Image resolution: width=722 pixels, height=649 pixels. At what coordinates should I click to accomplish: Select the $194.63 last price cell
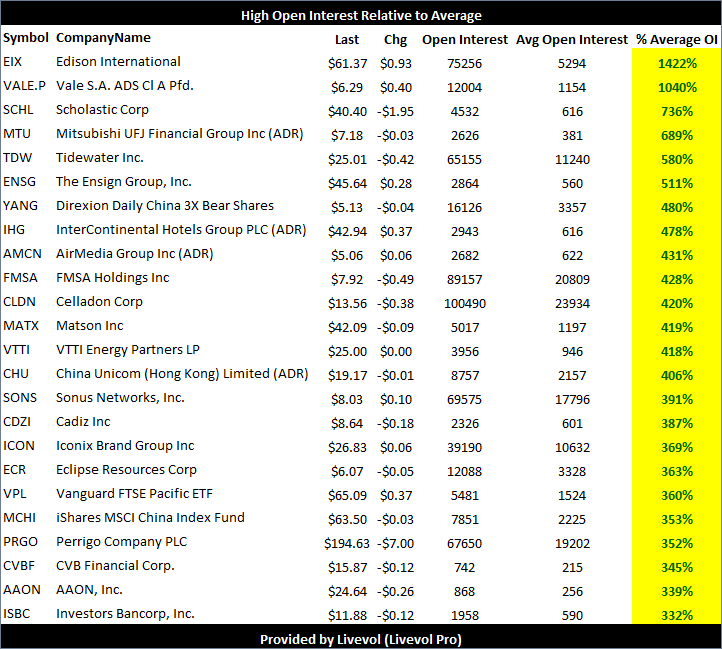click(347, 543)
